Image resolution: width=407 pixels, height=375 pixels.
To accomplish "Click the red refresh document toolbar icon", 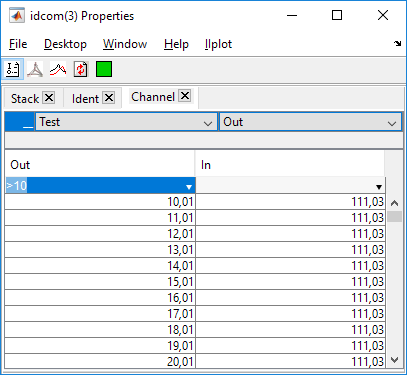I will pyautogui.click(x=80, y=69).
